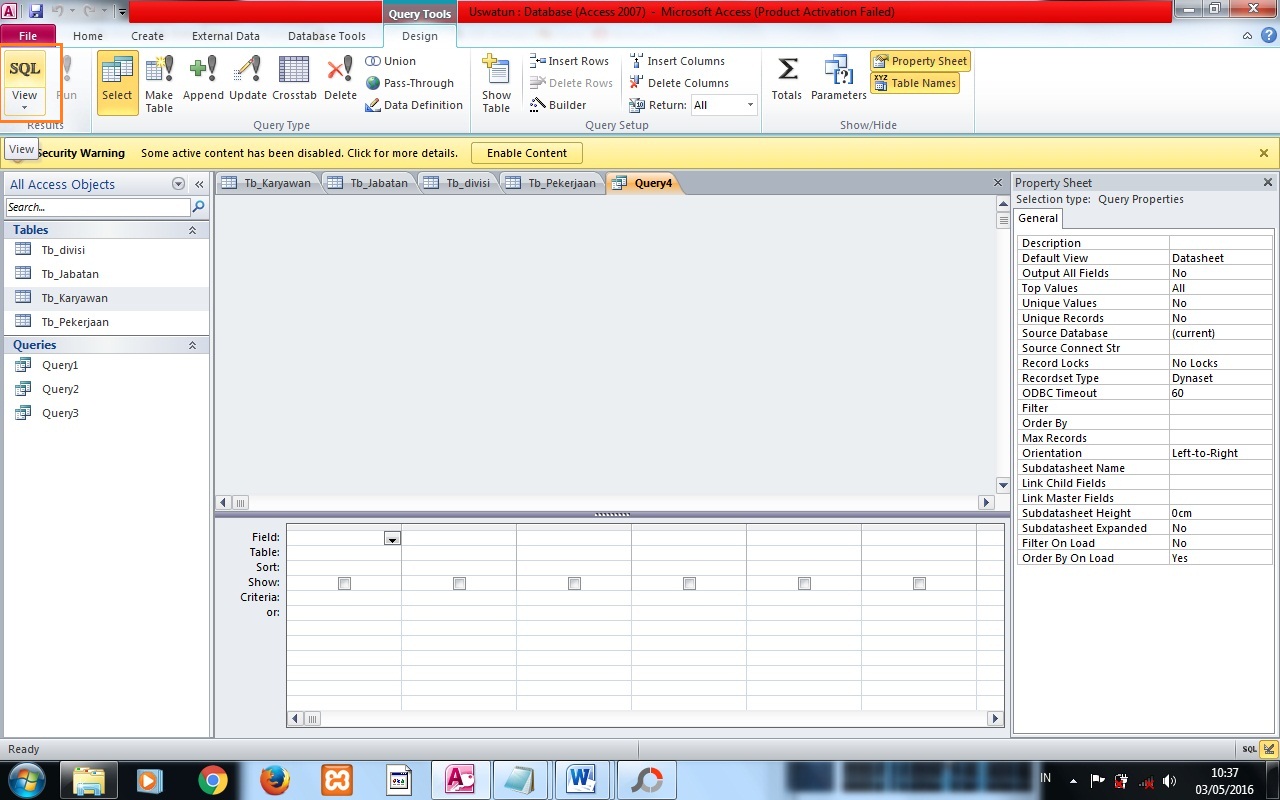Switch to the Home ribbon tab
1280x800 pixels.
tap(88, 36)
